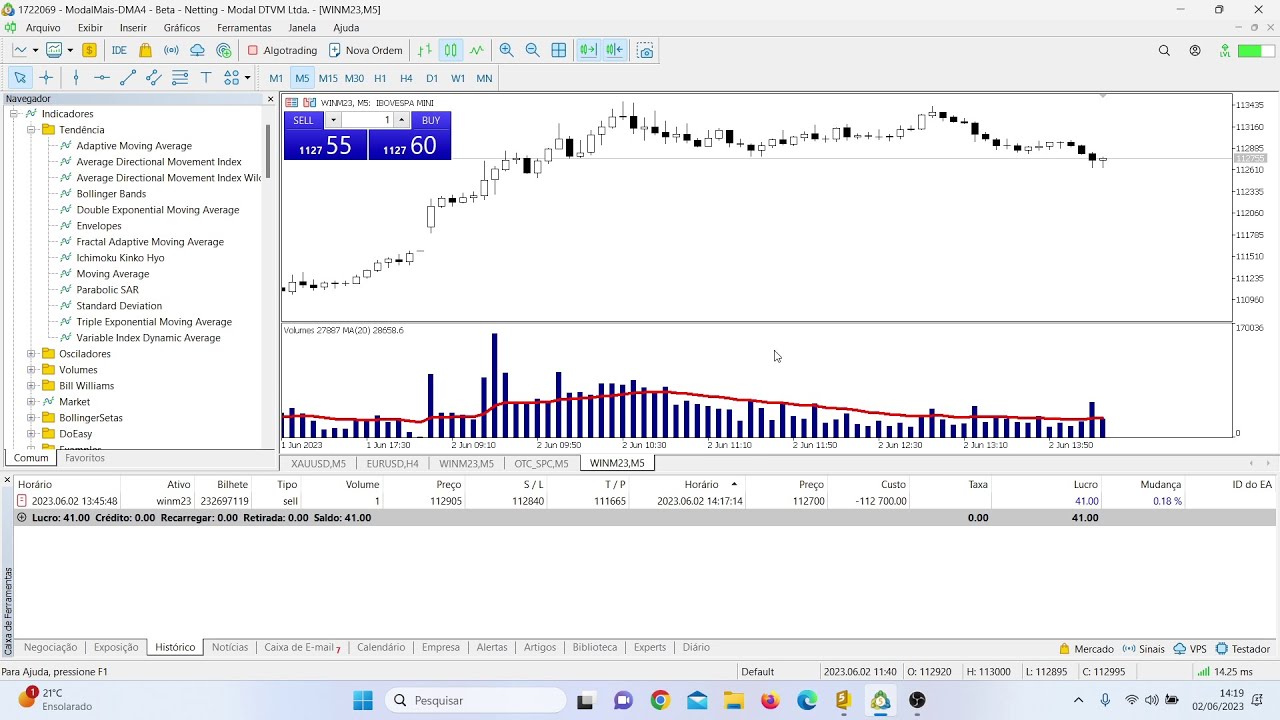
Task: Toggle the Algotrading button
Action: [282, 50]
